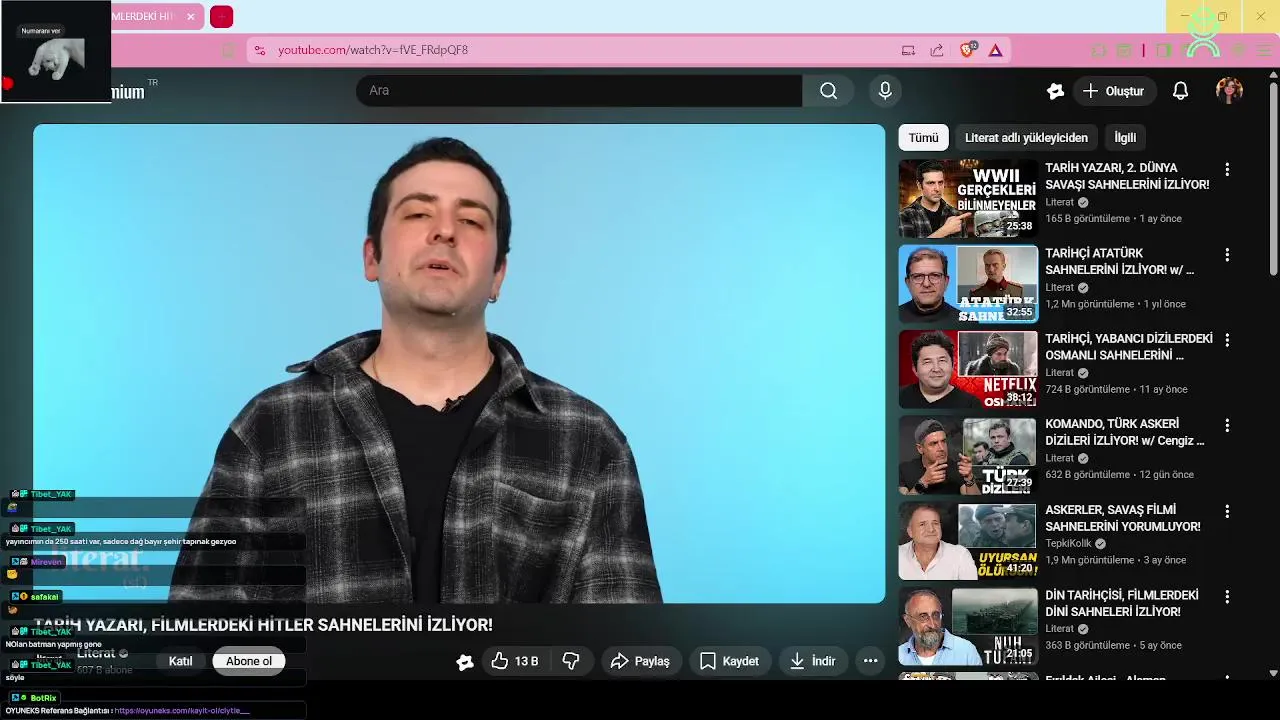Open site settings icon before the URL

click(x=259, y=50)
